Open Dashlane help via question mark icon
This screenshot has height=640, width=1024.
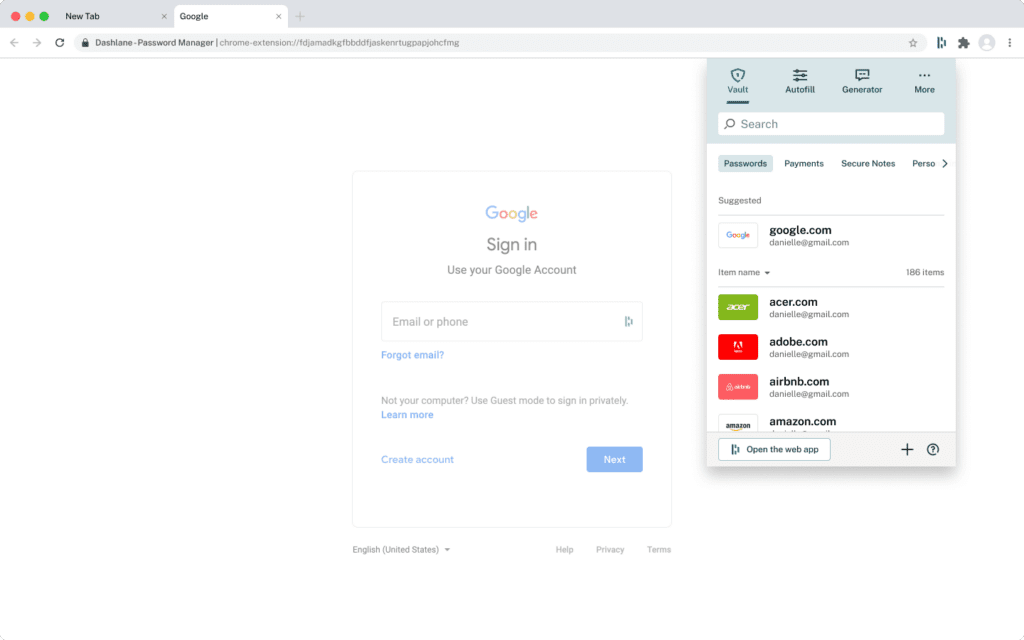pyautogui.click(x=932, y=449)
